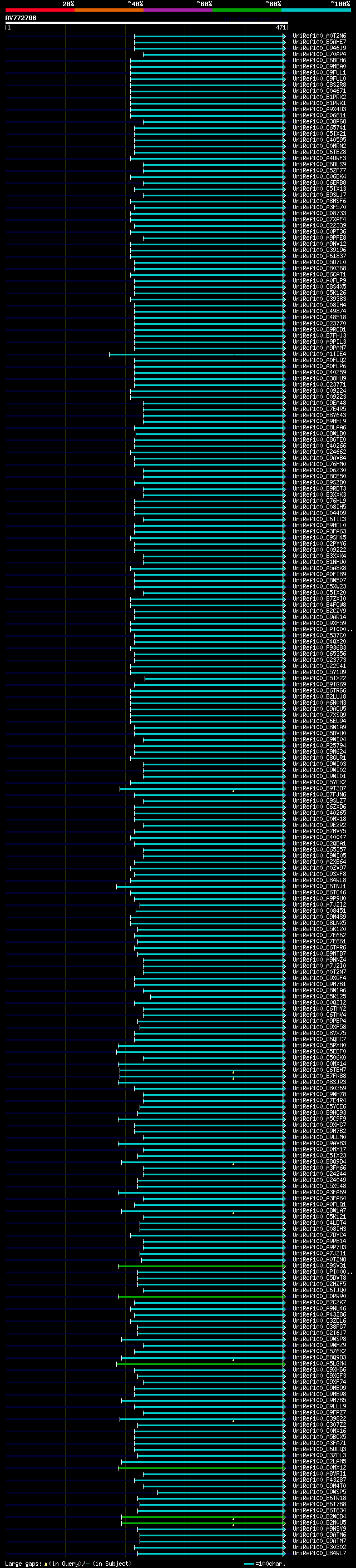Screen dimensions: 356x1568
Task: Select hit UniRef100_B7FK88
Action: 319,1076
